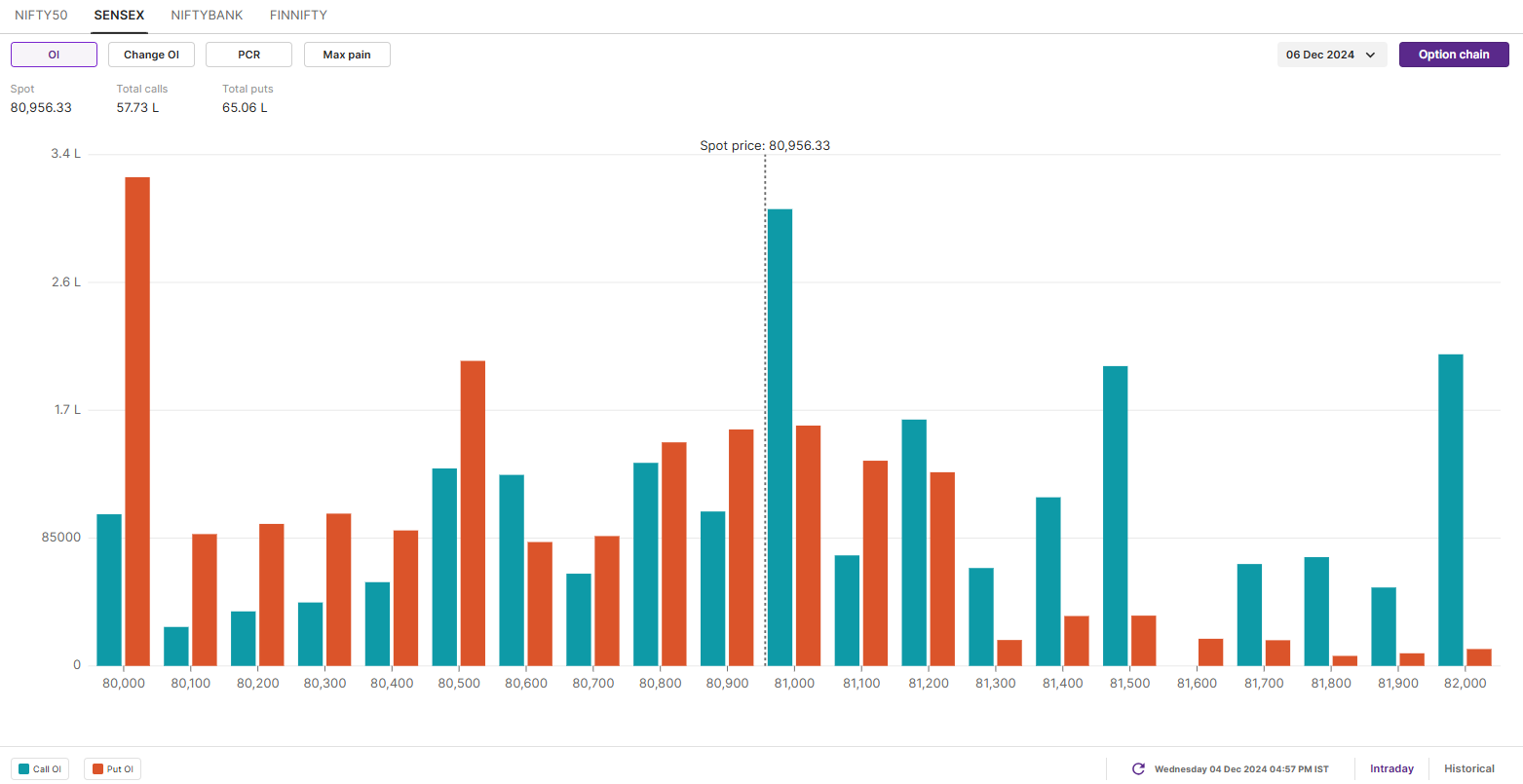The height and width of the screenshot is (784, 1523).
Task: Click the 80,200 put OI bar
Action: pyautogui.click(x=272, y=595)
